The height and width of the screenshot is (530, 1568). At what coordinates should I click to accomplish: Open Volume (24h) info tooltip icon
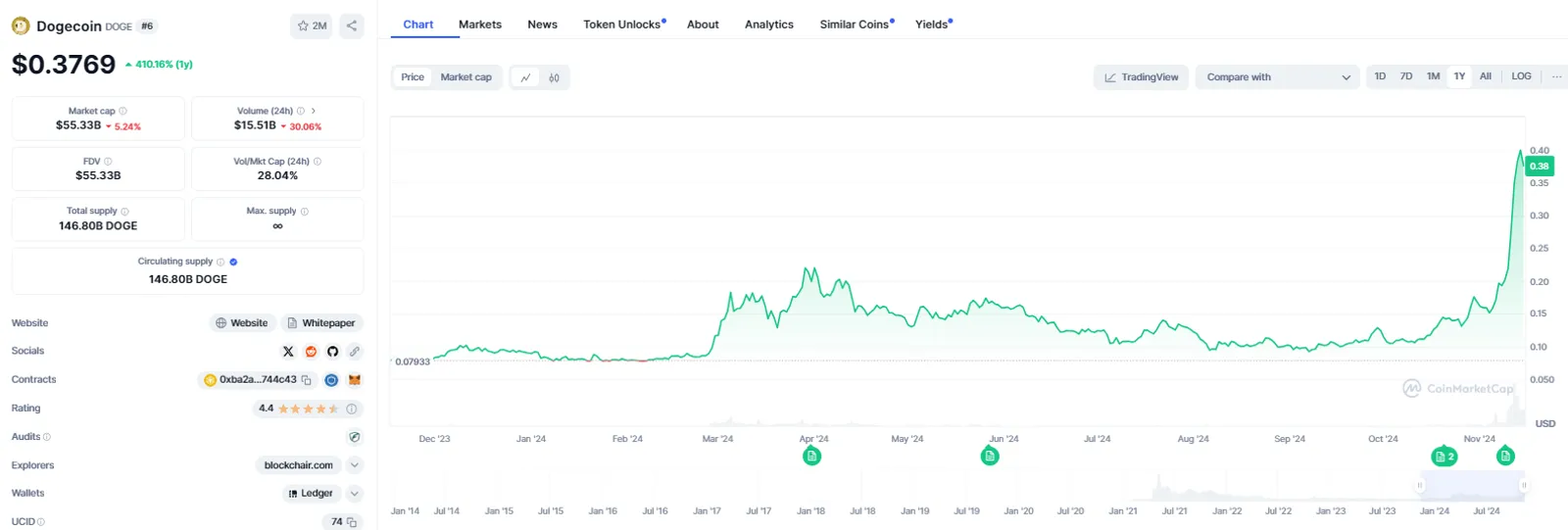click(x=300, y=111)
